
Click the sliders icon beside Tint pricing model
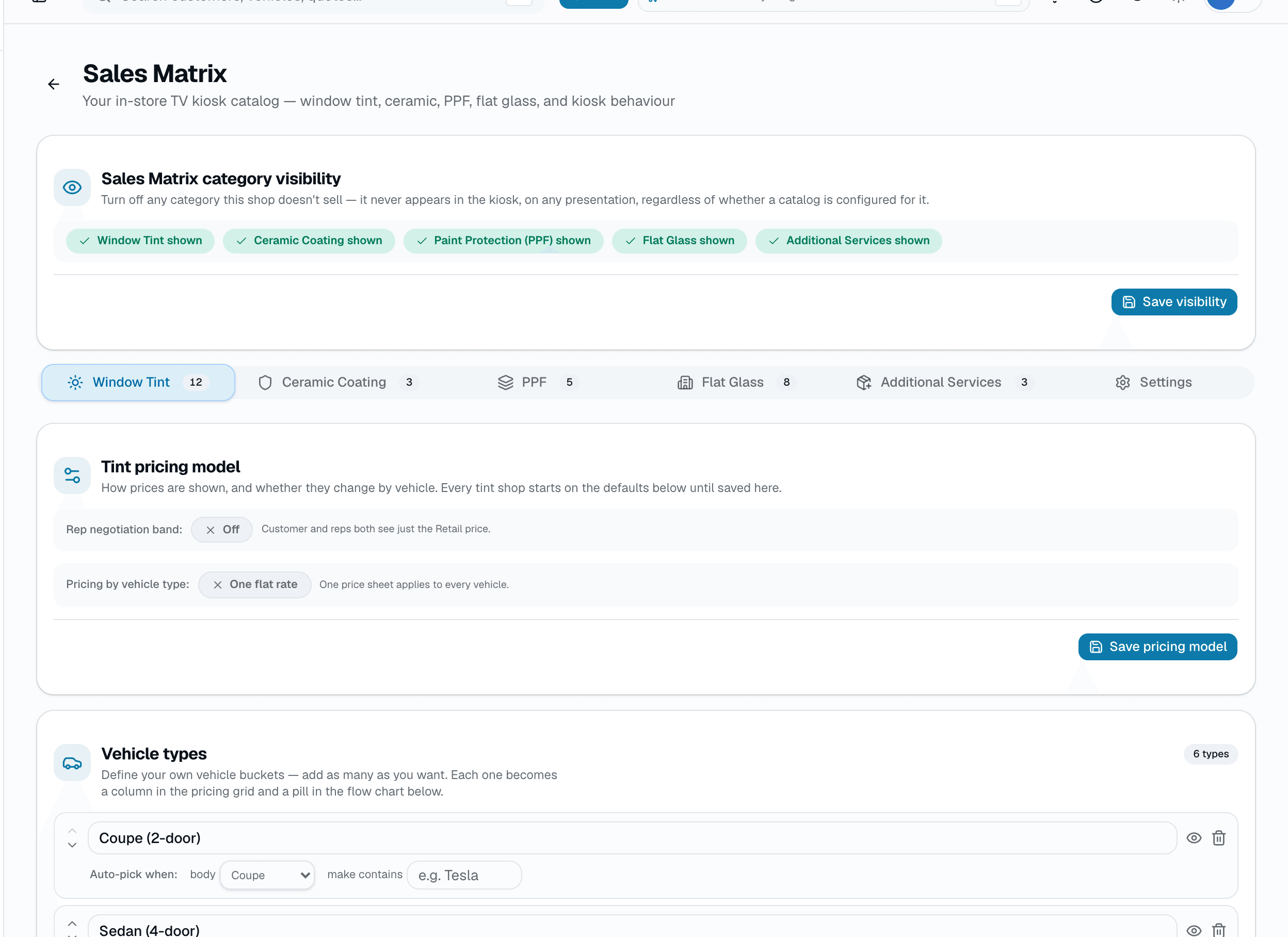[x=72, y=475]
